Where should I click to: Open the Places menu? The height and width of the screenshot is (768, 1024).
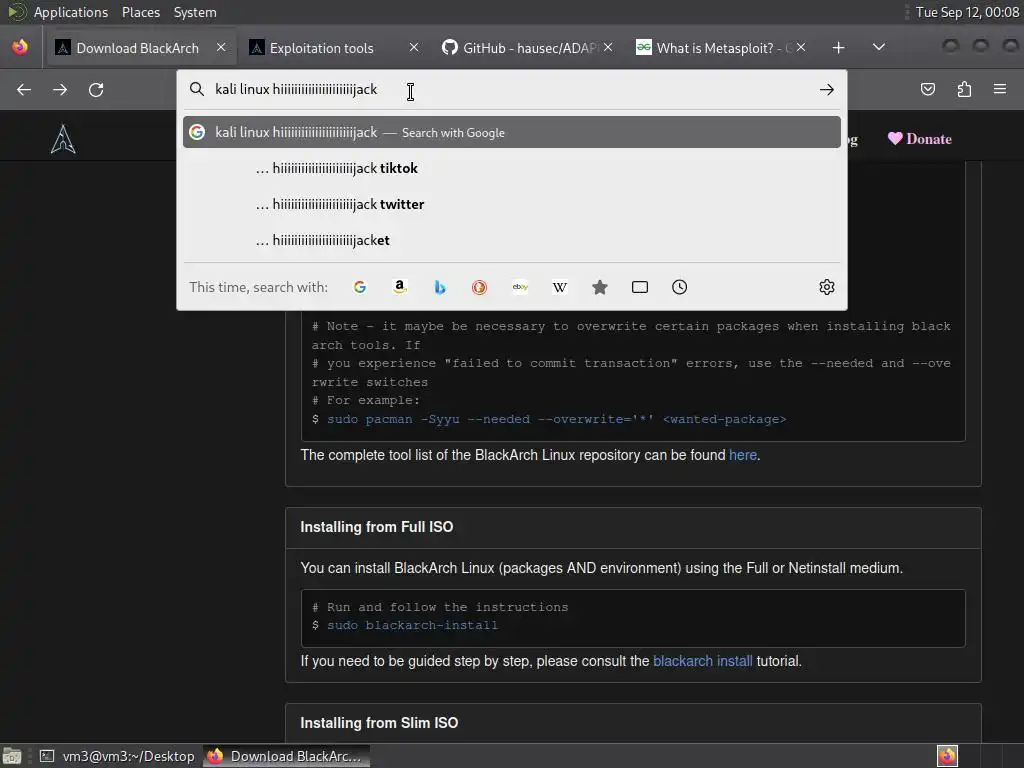pos(141,12)
